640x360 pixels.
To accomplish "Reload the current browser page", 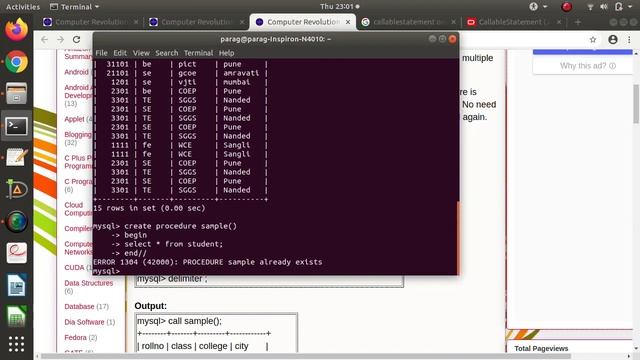I will [x=76, y=40].
